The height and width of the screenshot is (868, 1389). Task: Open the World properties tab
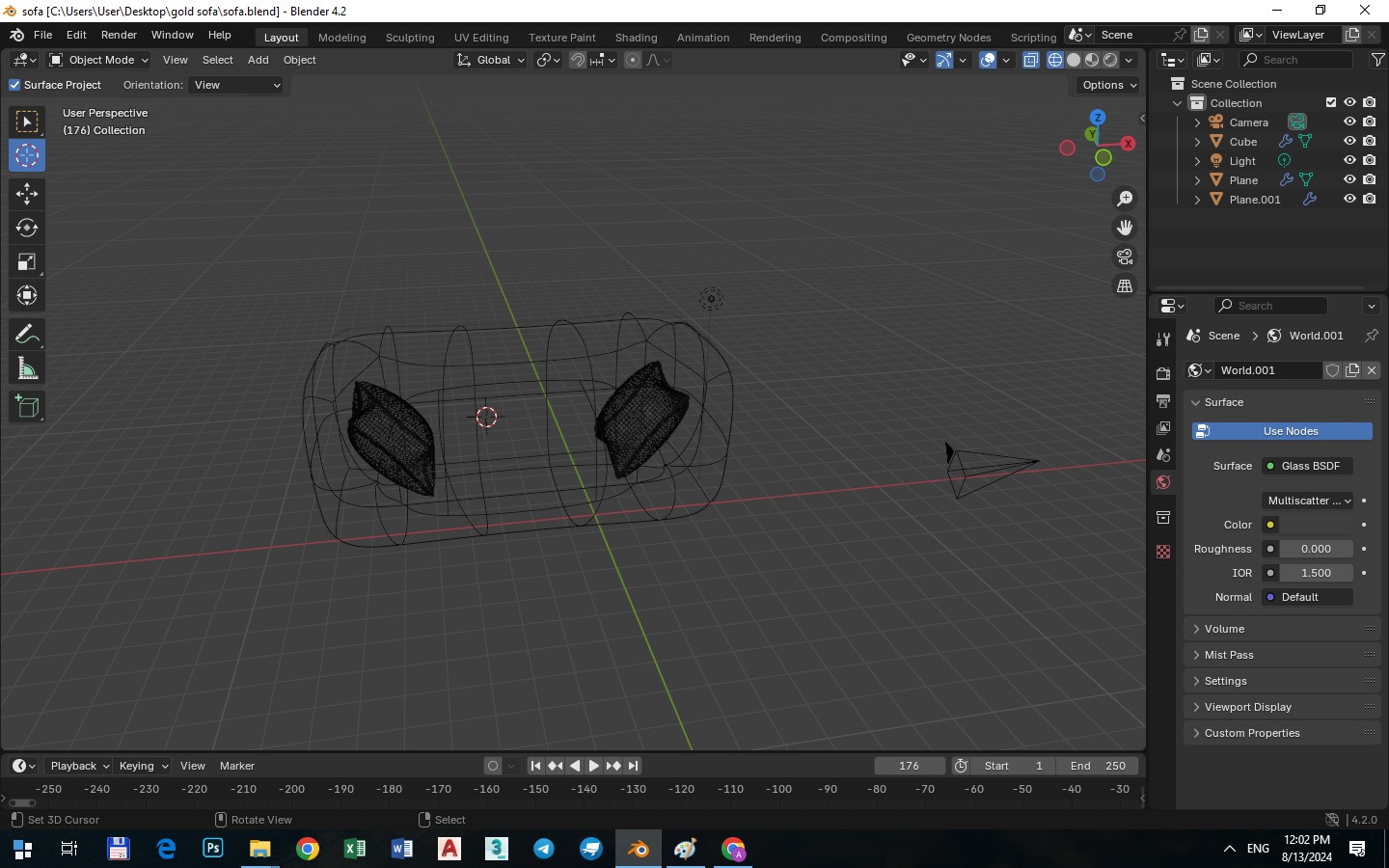(x=1163, y=482)
